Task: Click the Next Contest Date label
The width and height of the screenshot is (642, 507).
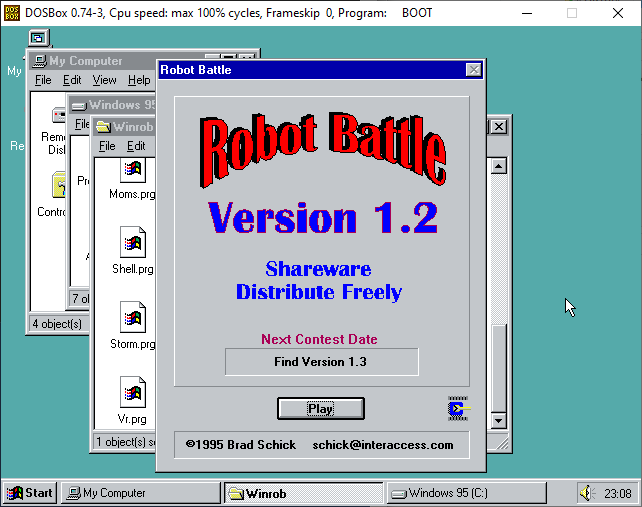Action: pyautogui.click(x=319, y=339)
